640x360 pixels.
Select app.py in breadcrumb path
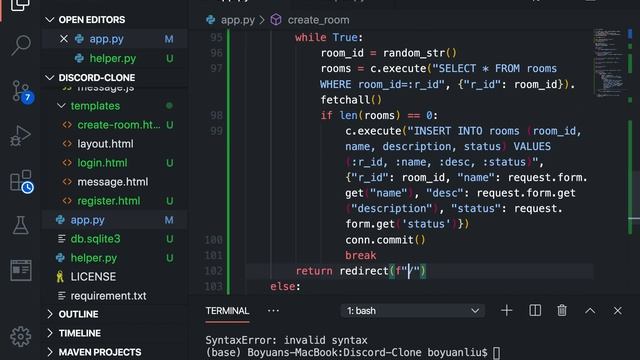(238, 20)
